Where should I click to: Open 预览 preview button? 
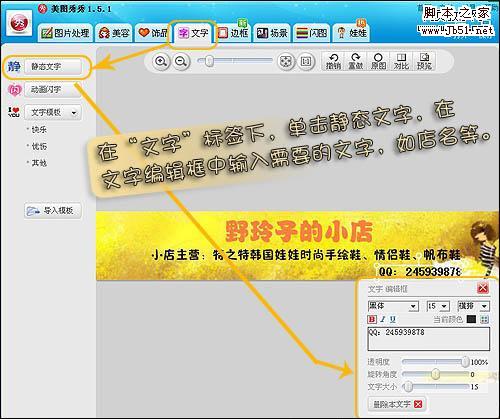point(424,61)
